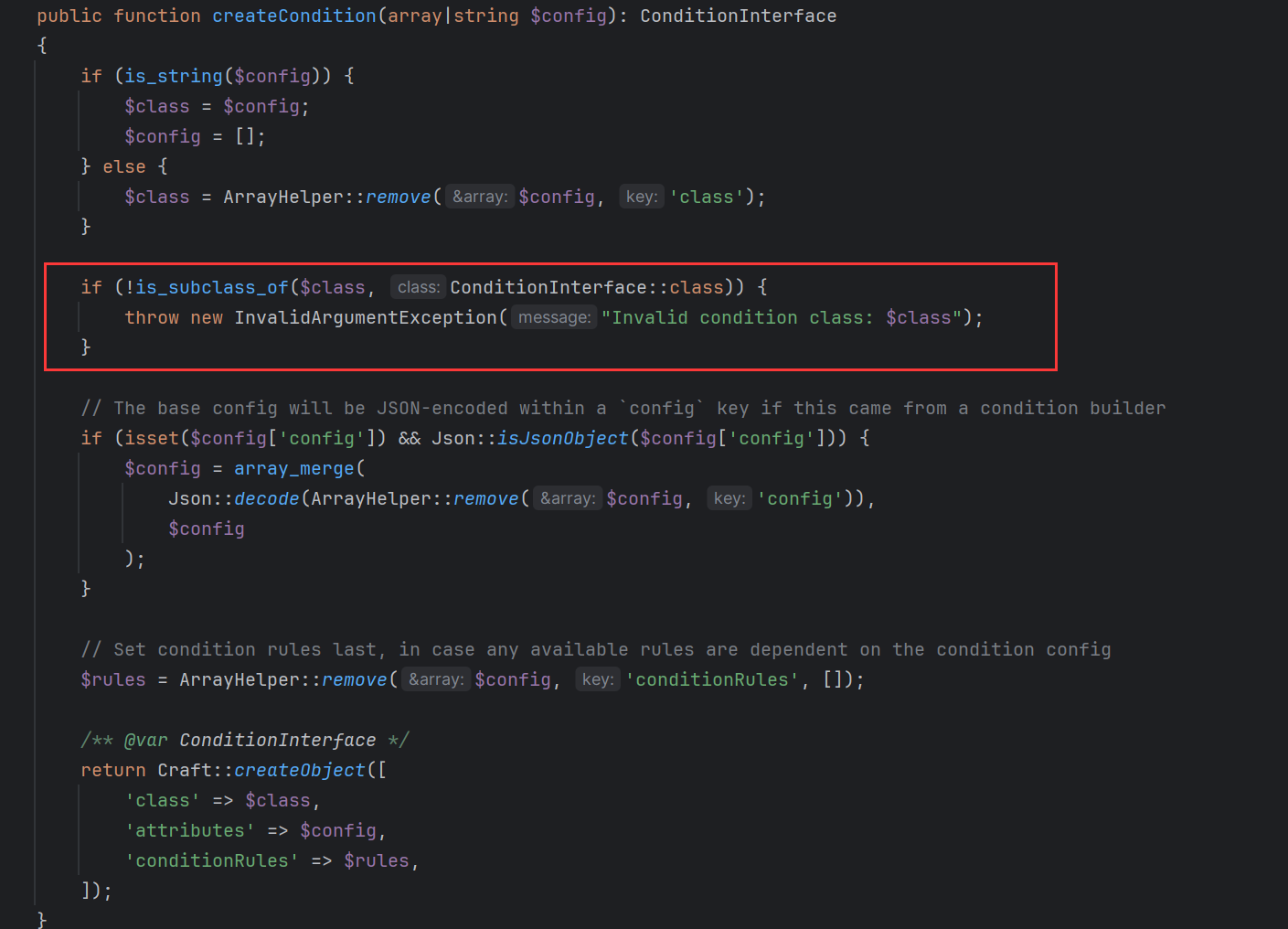Click the isset call

point(152,438)
